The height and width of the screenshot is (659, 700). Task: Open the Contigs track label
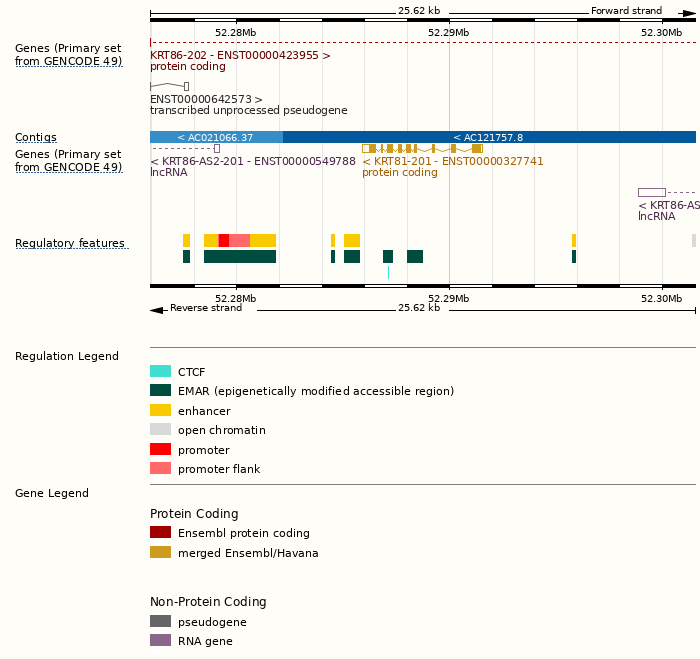coord(36,137)
